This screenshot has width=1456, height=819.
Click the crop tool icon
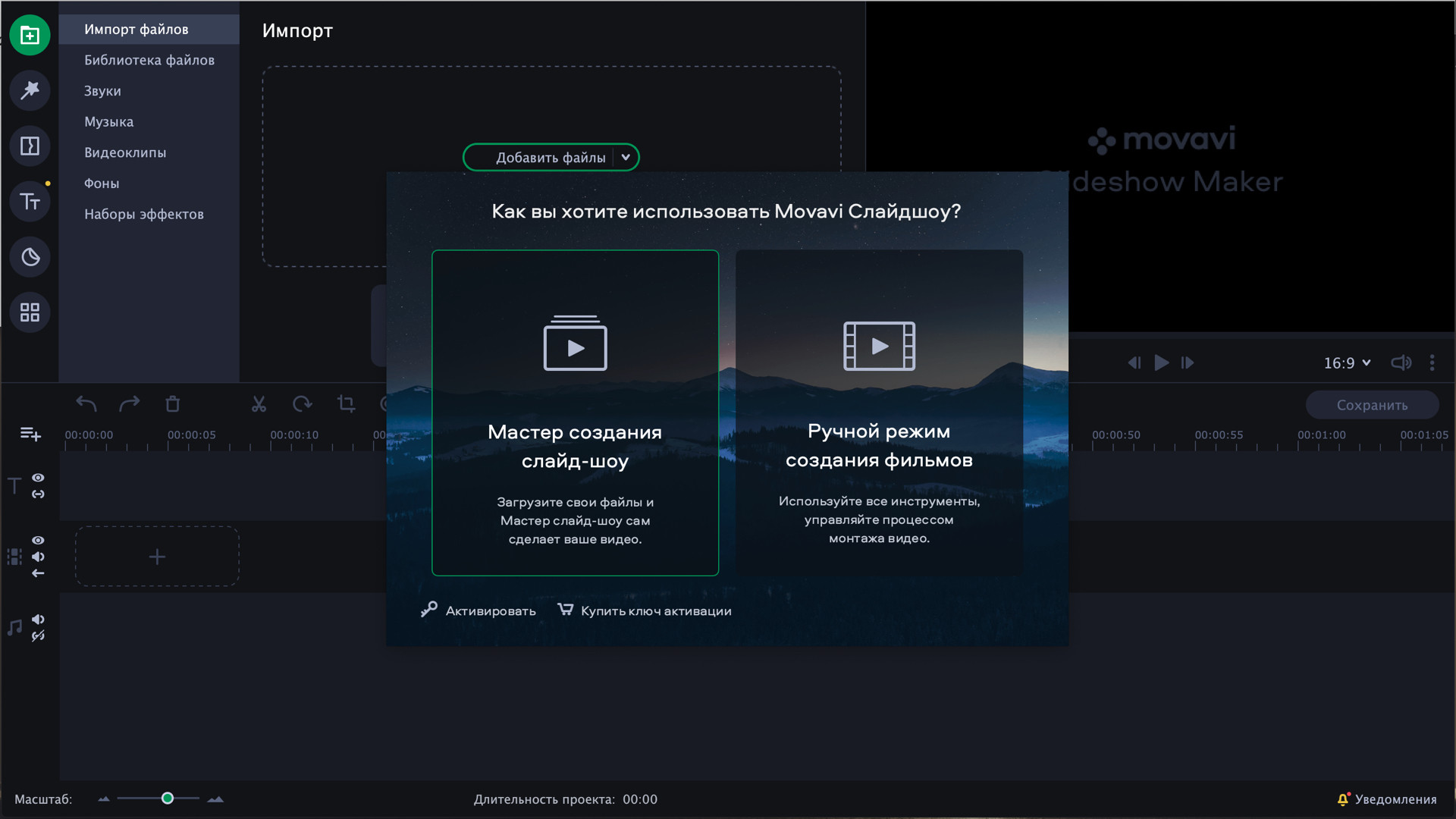(x=346, y=404)
